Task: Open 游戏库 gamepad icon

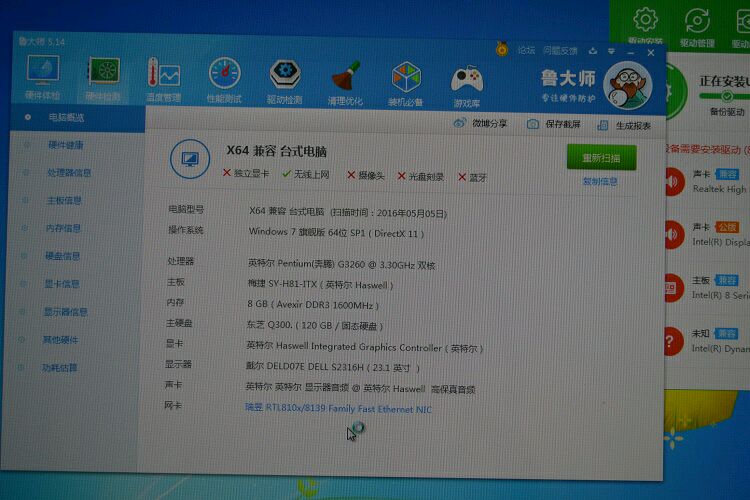Action: [x=466, y=79]
